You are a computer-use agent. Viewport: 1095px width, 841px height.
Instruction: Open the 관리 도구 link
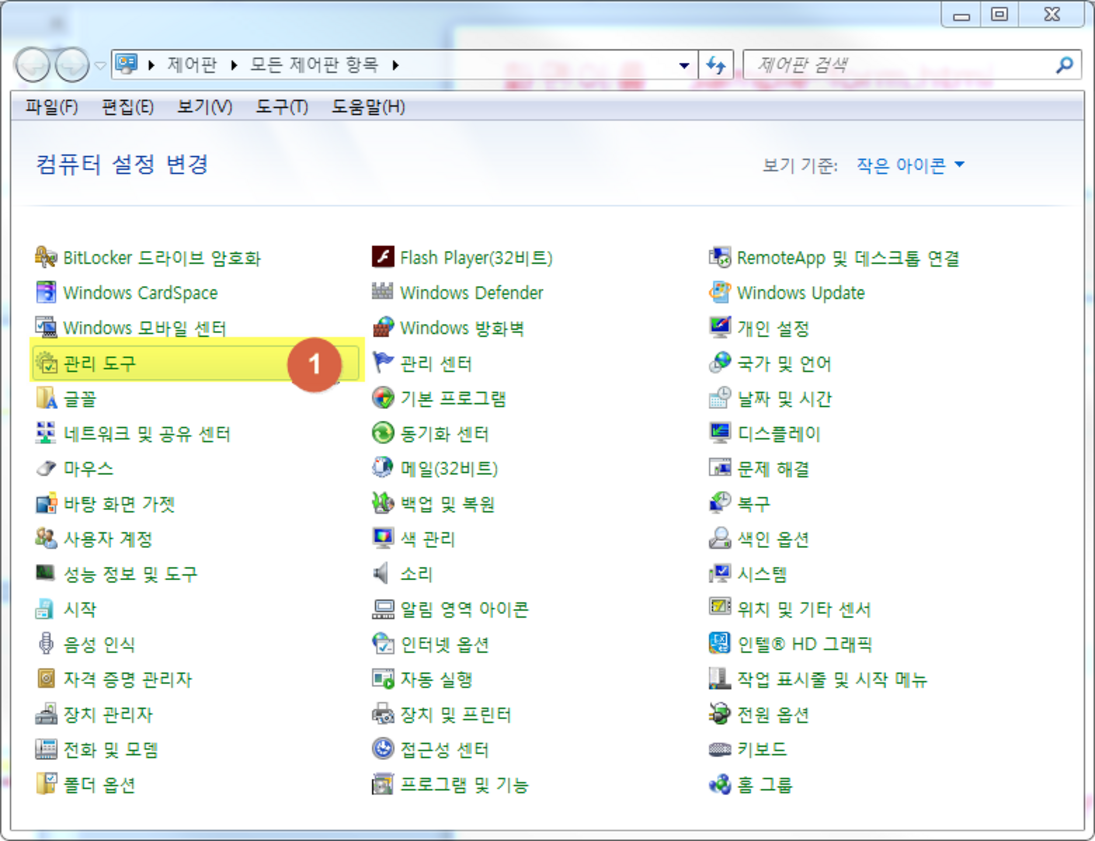99,364
